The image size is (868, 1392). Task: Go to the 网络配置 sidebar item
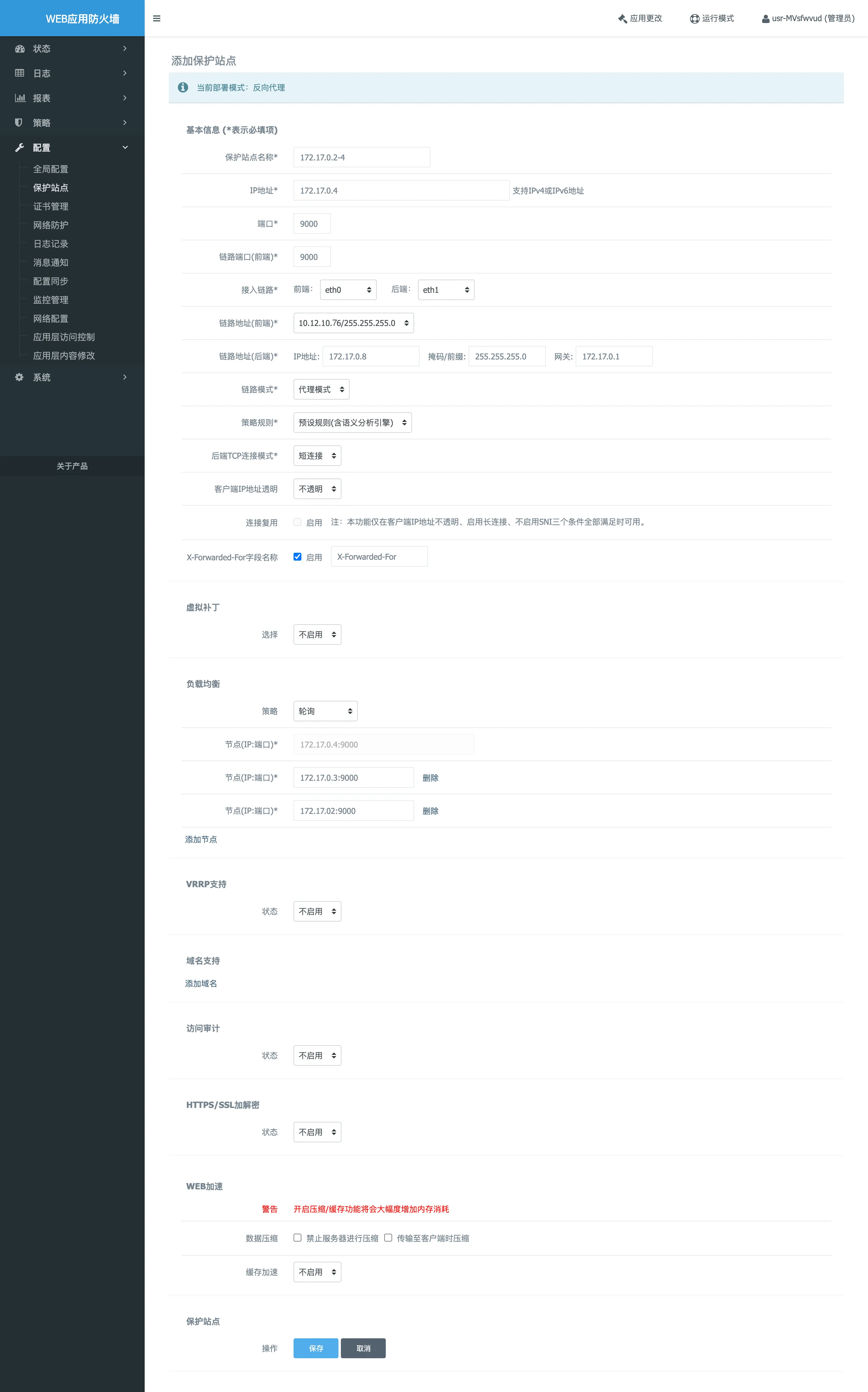tap(51, 319)
